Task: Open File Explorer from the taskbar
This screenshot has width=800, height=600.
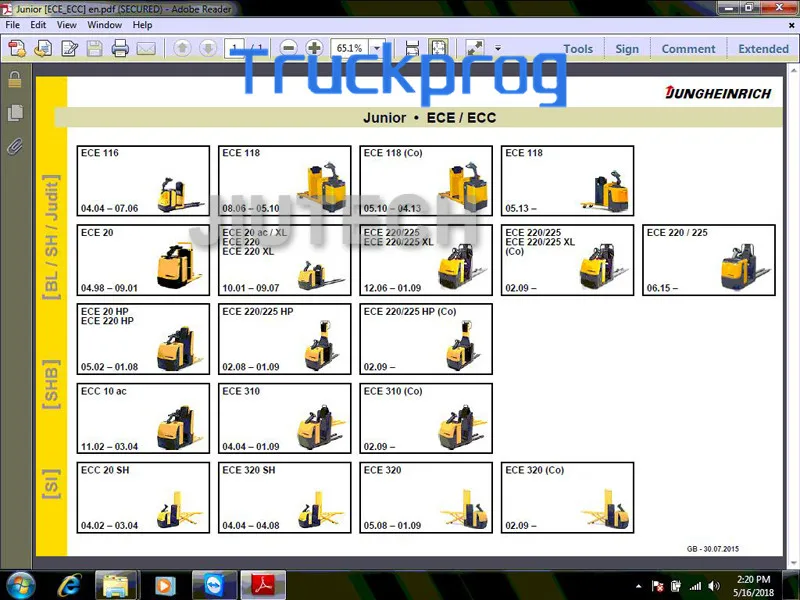Action: pyautogui.click(x=116, y=586)
